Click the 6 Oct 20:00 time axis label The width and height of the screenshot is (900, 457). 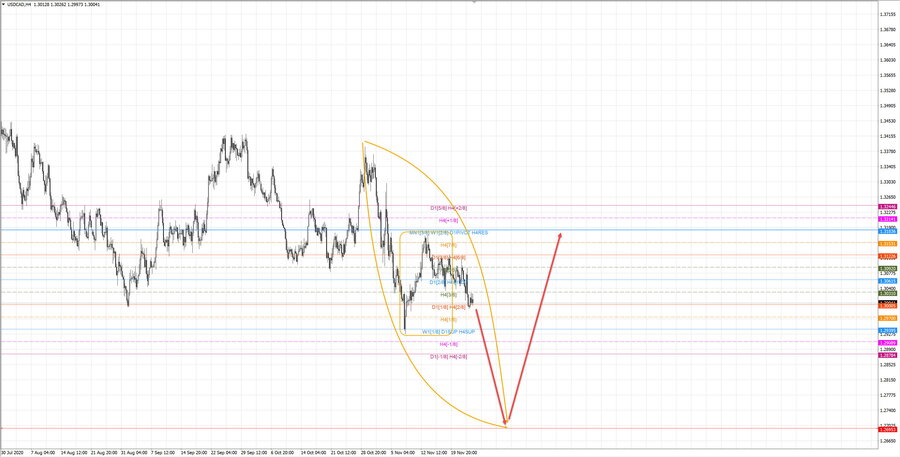[x=282, y=452]
